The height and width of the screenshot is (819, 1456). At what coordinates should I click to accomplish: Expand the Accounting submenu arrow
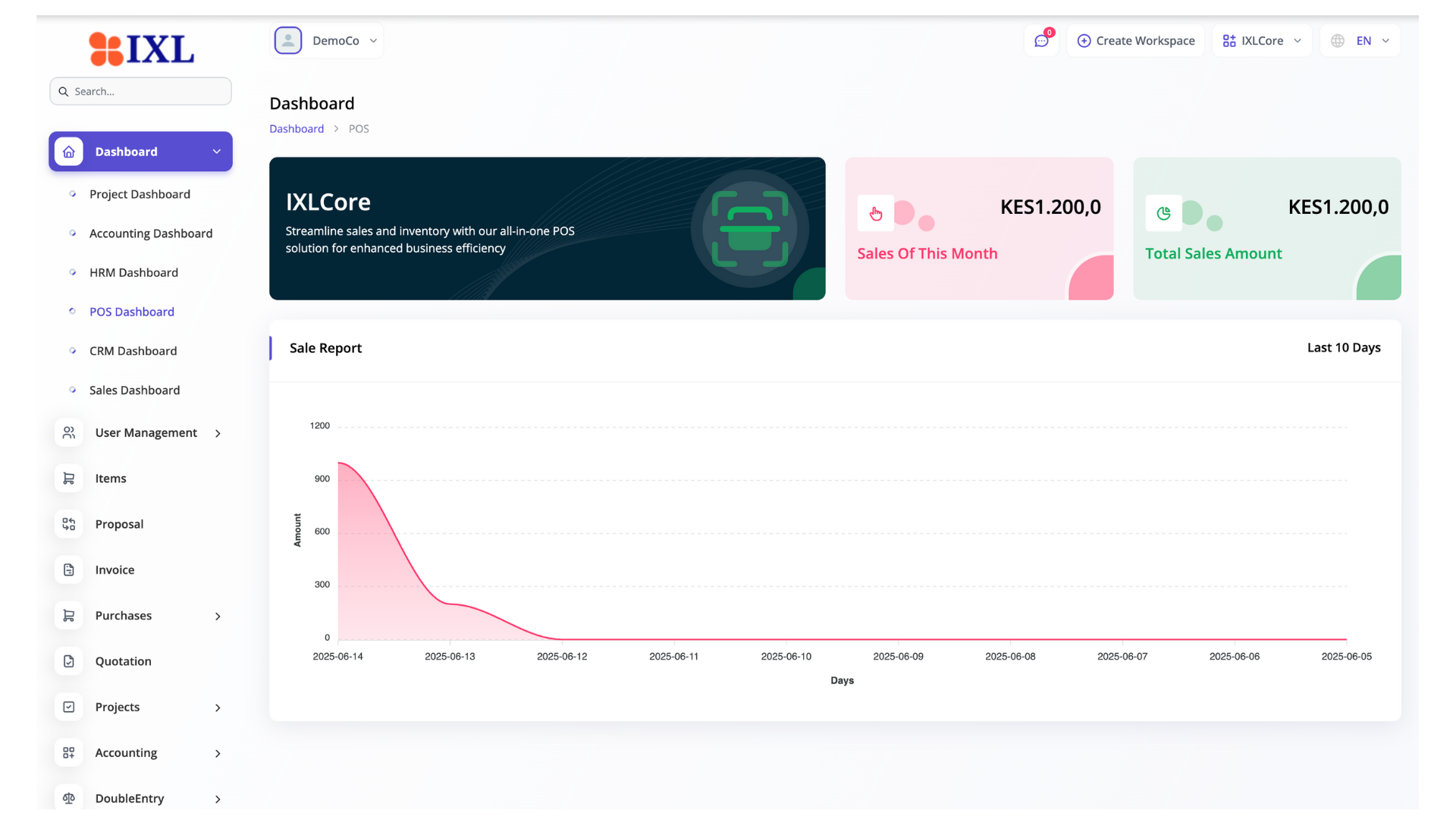point(218,754)
